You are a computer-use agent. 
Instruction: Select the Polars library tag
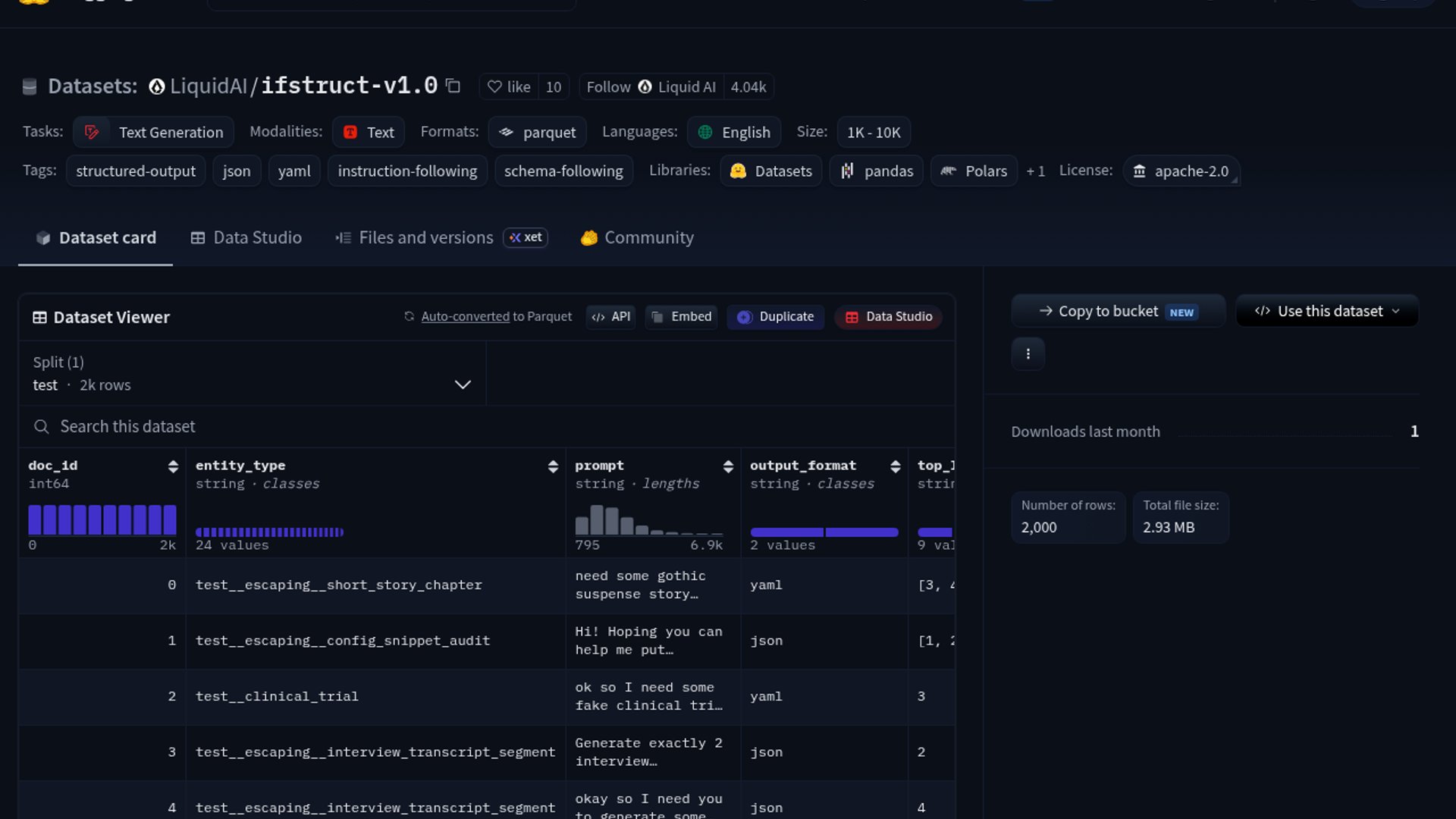pyautogui.click(x=974, y=171)
